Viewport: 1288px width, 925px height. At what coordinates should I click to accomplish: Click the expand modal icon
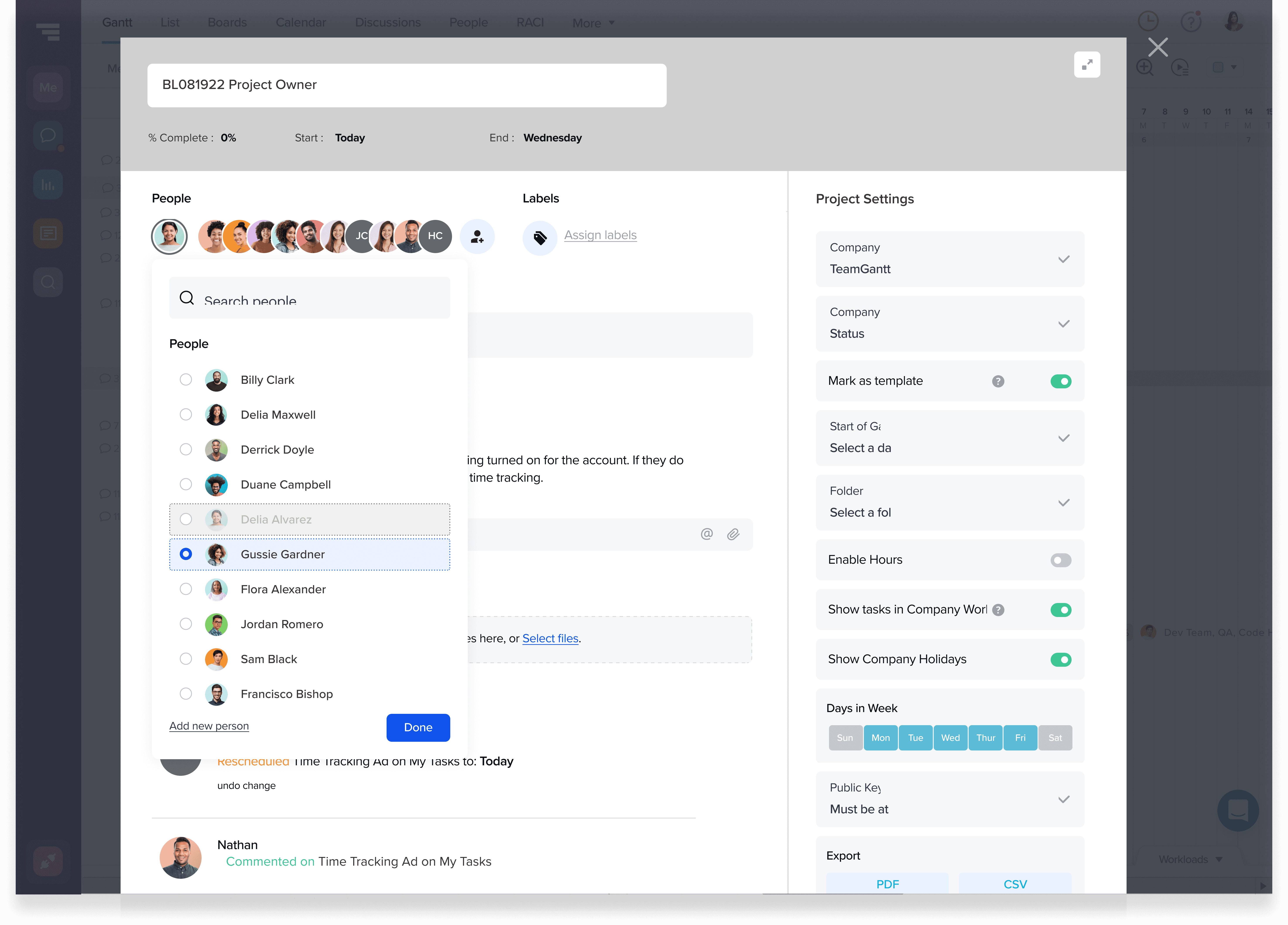1087,65
